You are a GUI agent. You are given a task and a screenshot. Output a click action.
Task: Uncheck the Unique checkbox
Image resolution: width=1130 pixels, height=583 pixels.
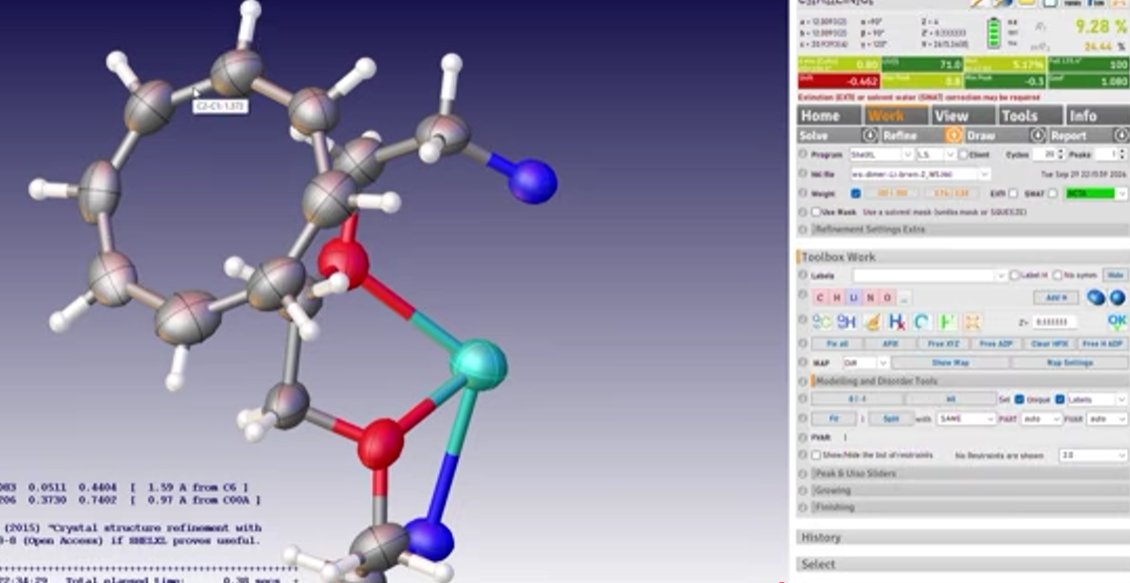tap(1019, 399)
